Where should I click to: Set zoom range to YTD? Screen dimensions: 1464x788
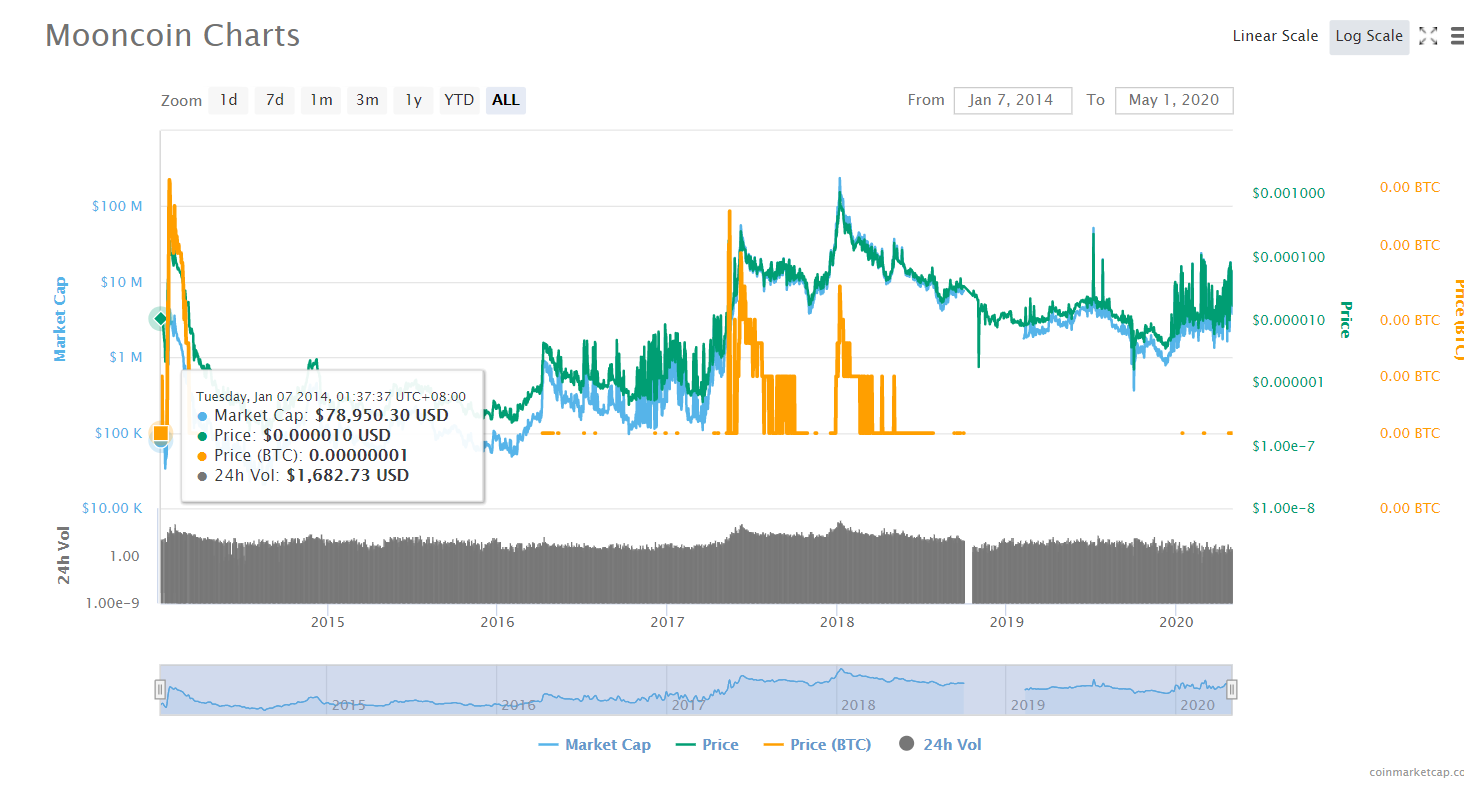click(x=459, y=100)
